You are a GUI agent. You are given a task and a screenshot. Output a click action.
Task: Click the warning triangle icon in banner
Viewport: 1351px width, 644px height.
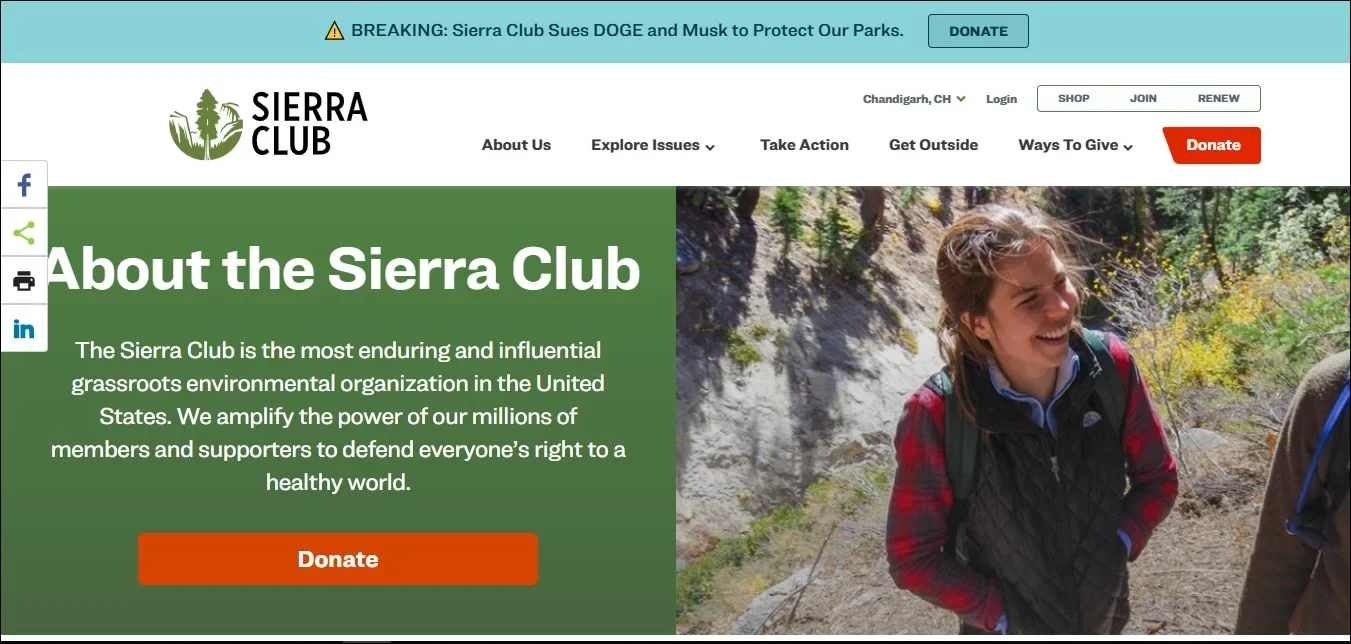point(334,31)
